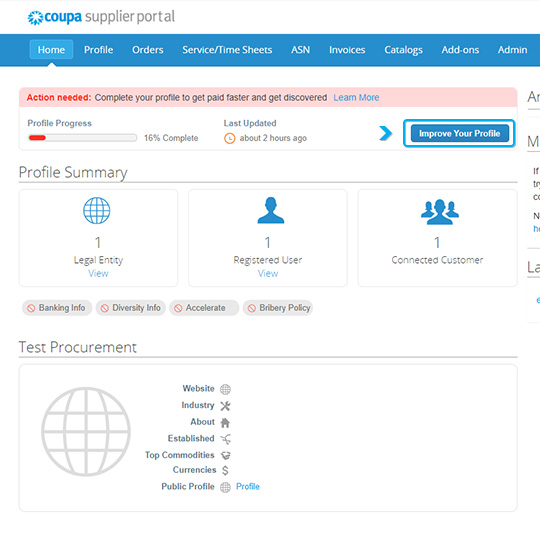The height and width of the screenshot is (540, 540).
Task: Click the Accelerate badge
Action: coord(204,308)
